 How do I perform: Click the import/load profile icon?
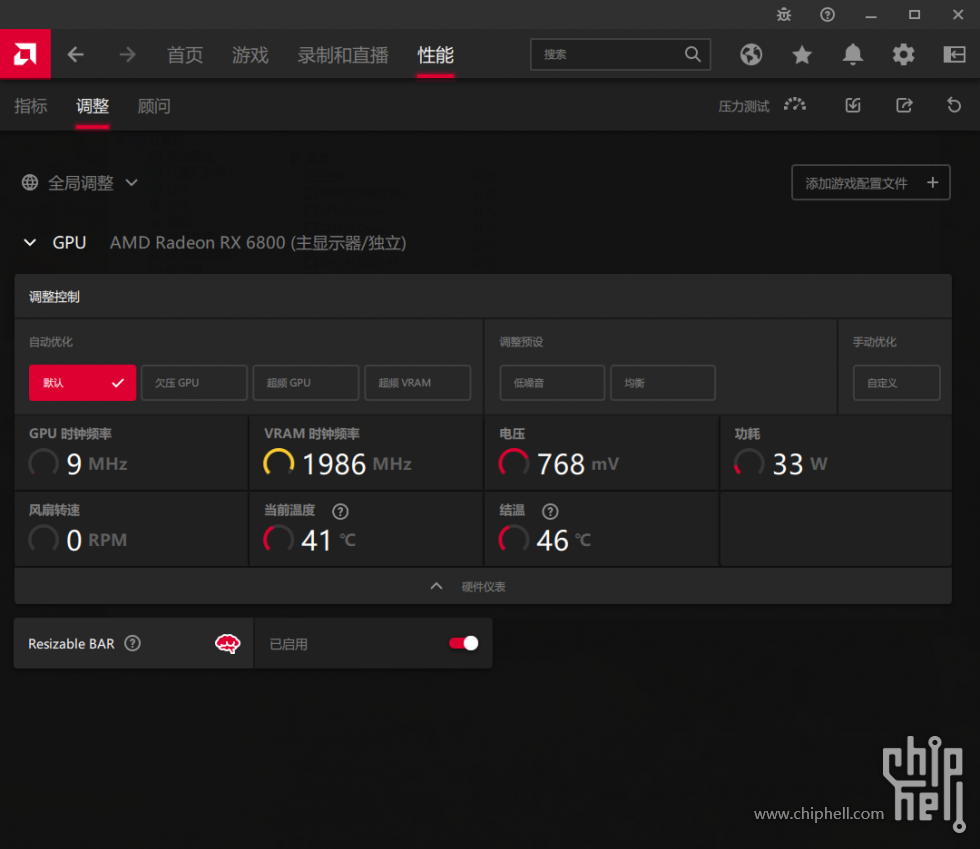[x=853, y=105]
